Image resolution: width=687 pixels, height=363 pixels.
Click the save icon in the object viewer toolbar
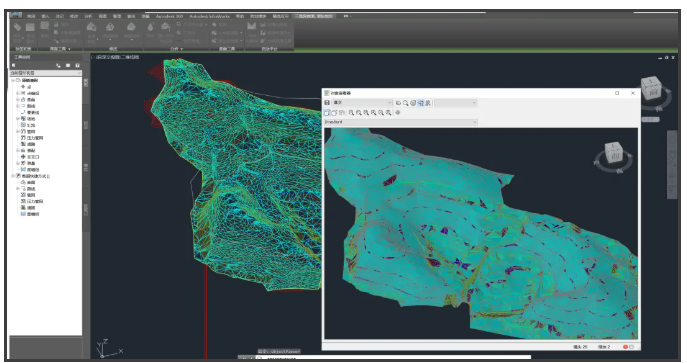coord(327,103)
